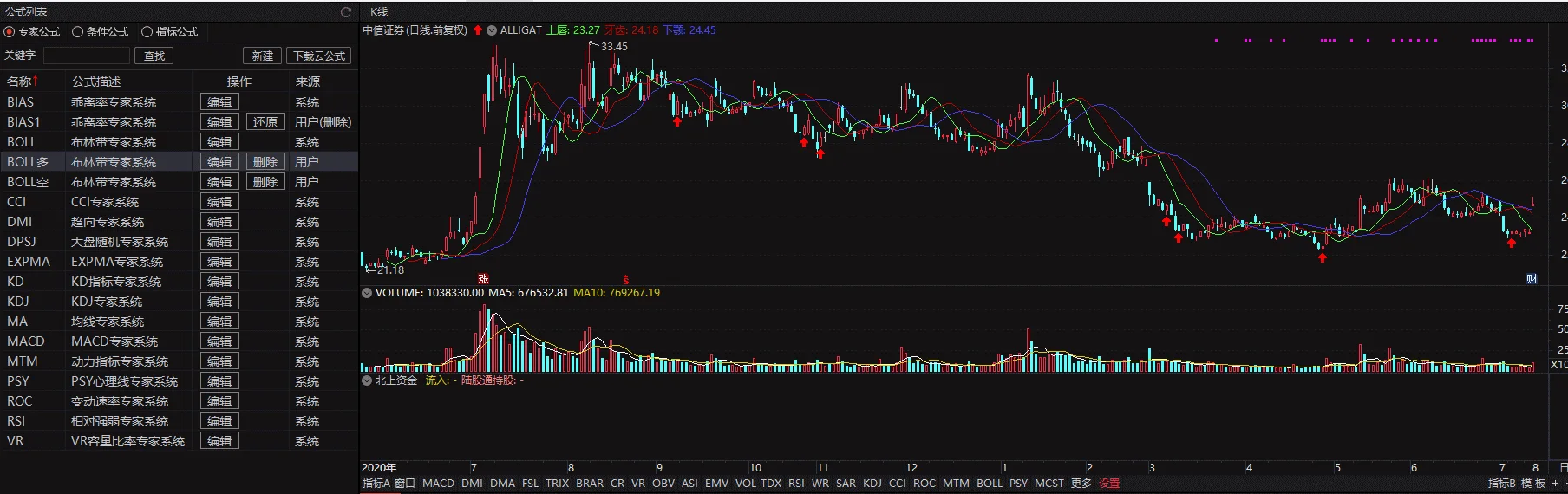1568x494 pixels.
Task: Open the VOLUME indicator dropdown chevron
Action: click(367, 293)
